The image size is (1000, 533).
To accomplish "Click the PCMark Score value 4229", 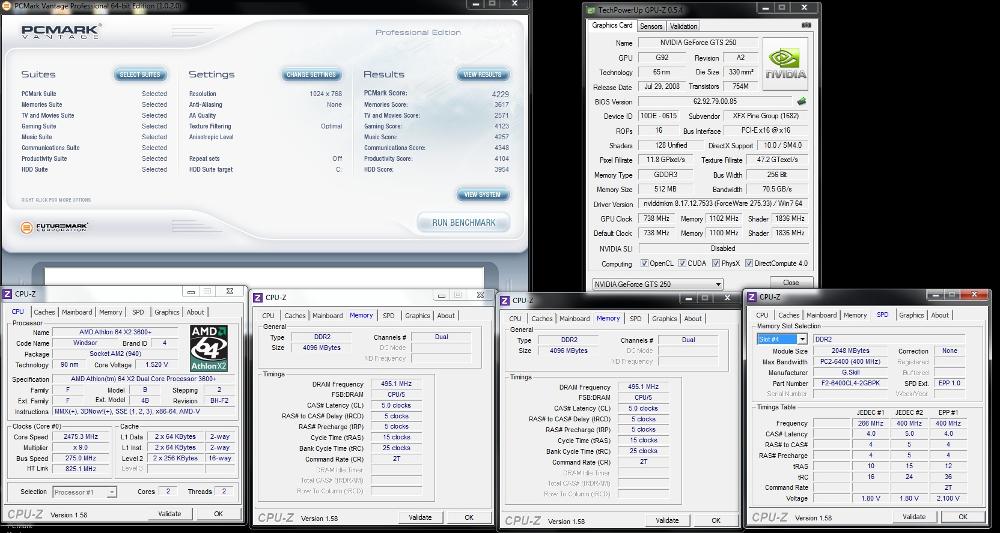I will tap(501, 94).
